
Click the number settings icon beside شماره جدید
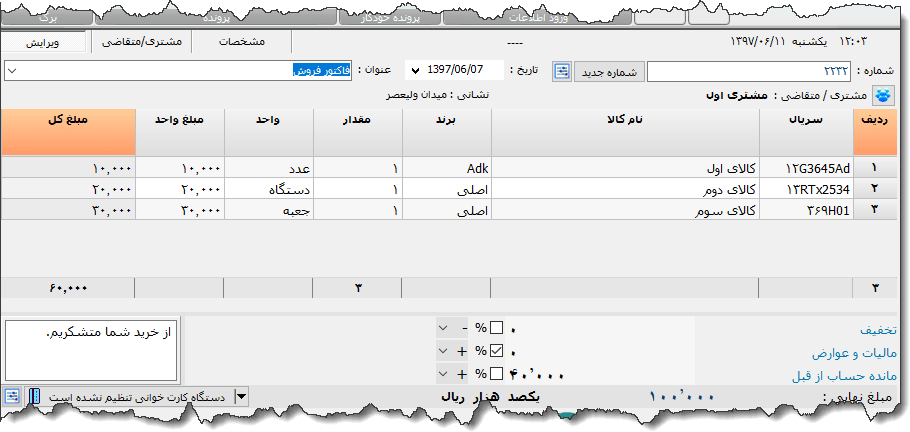point(562,72)
